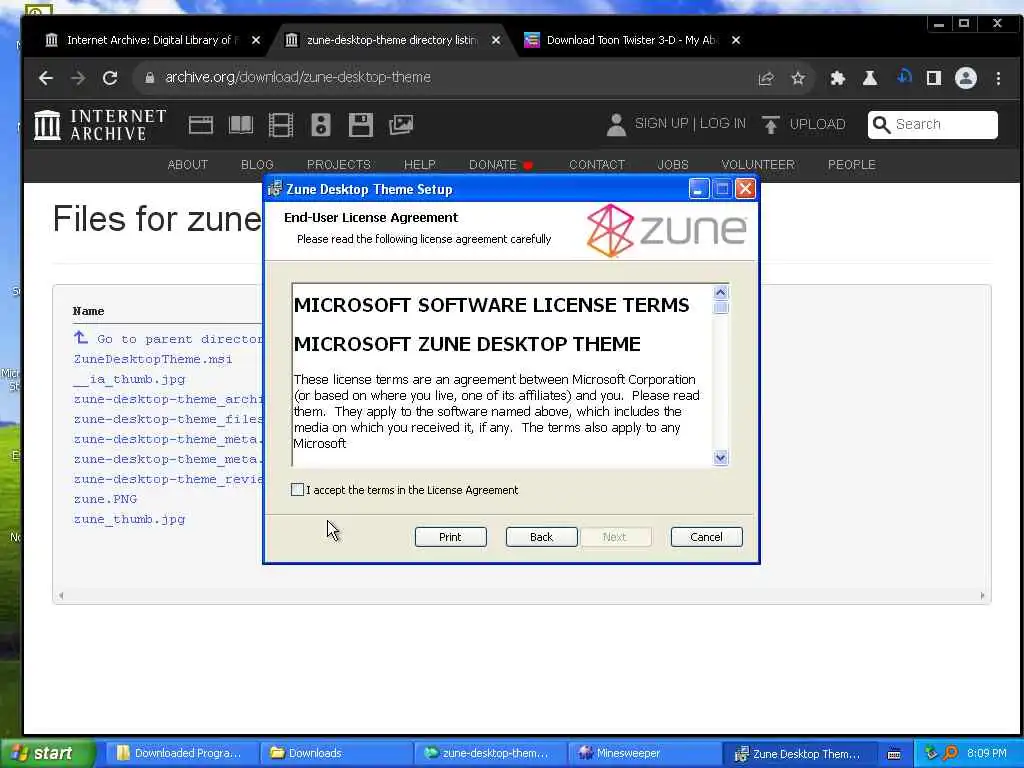This screenshot has width=1024, height=768.
Task: Bookmark this page with the star icon
Action: (797, 79)
